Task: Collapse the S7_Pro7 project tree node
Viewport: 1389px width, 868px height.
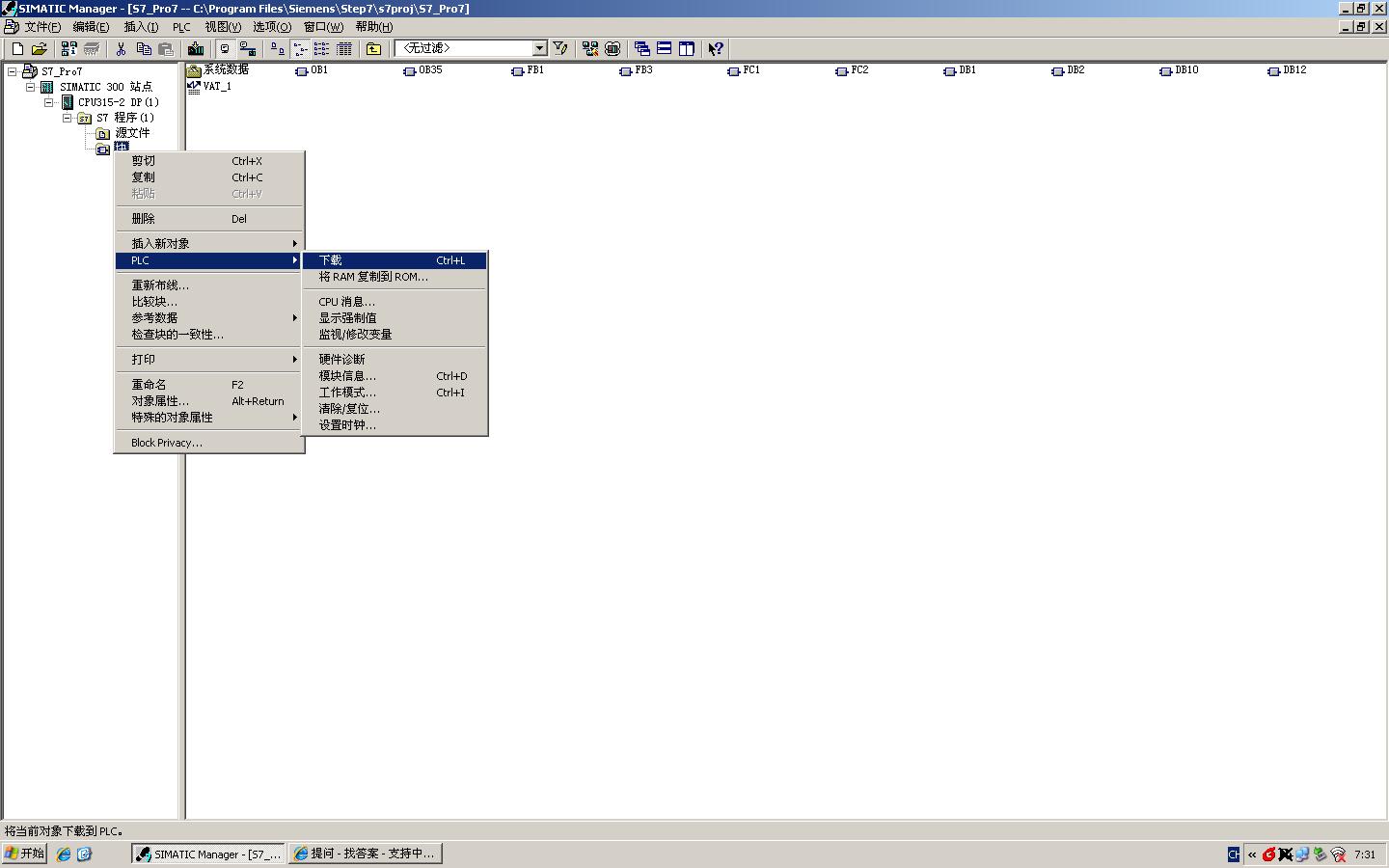Action: 12,71
